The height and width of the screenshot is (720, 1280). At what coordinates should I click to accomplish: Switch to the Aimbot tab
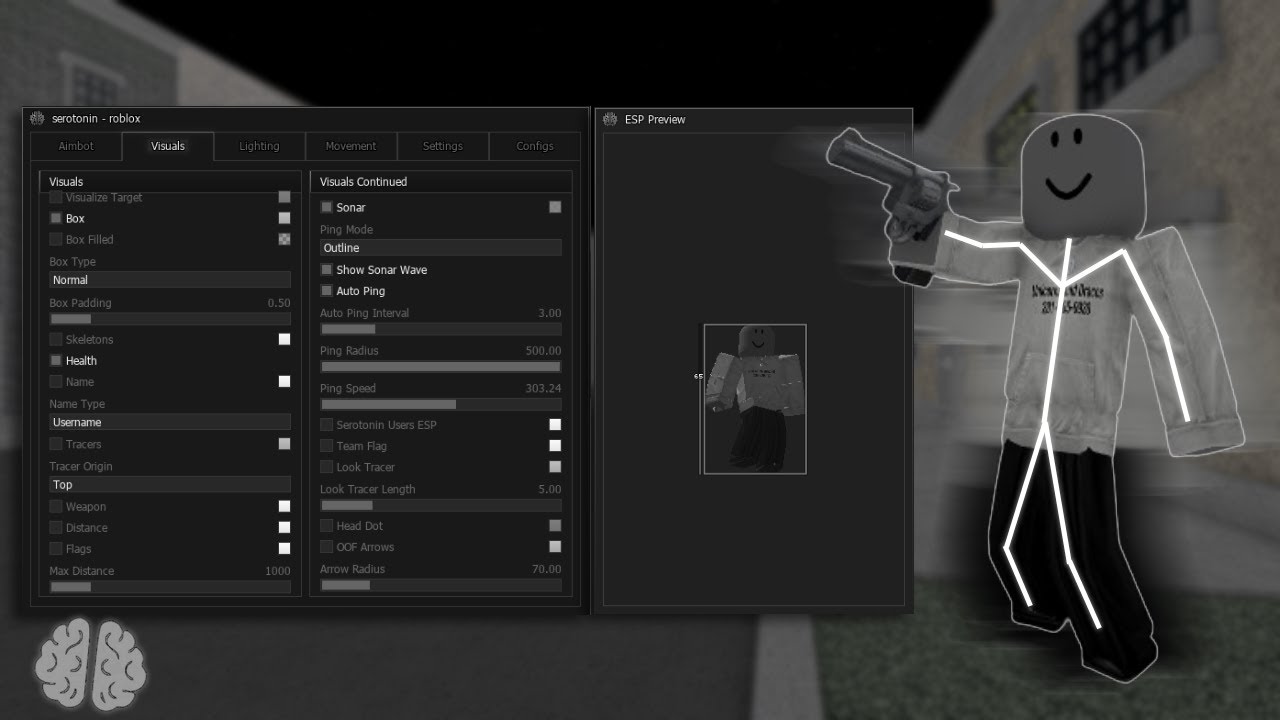(x=76, y=146)
